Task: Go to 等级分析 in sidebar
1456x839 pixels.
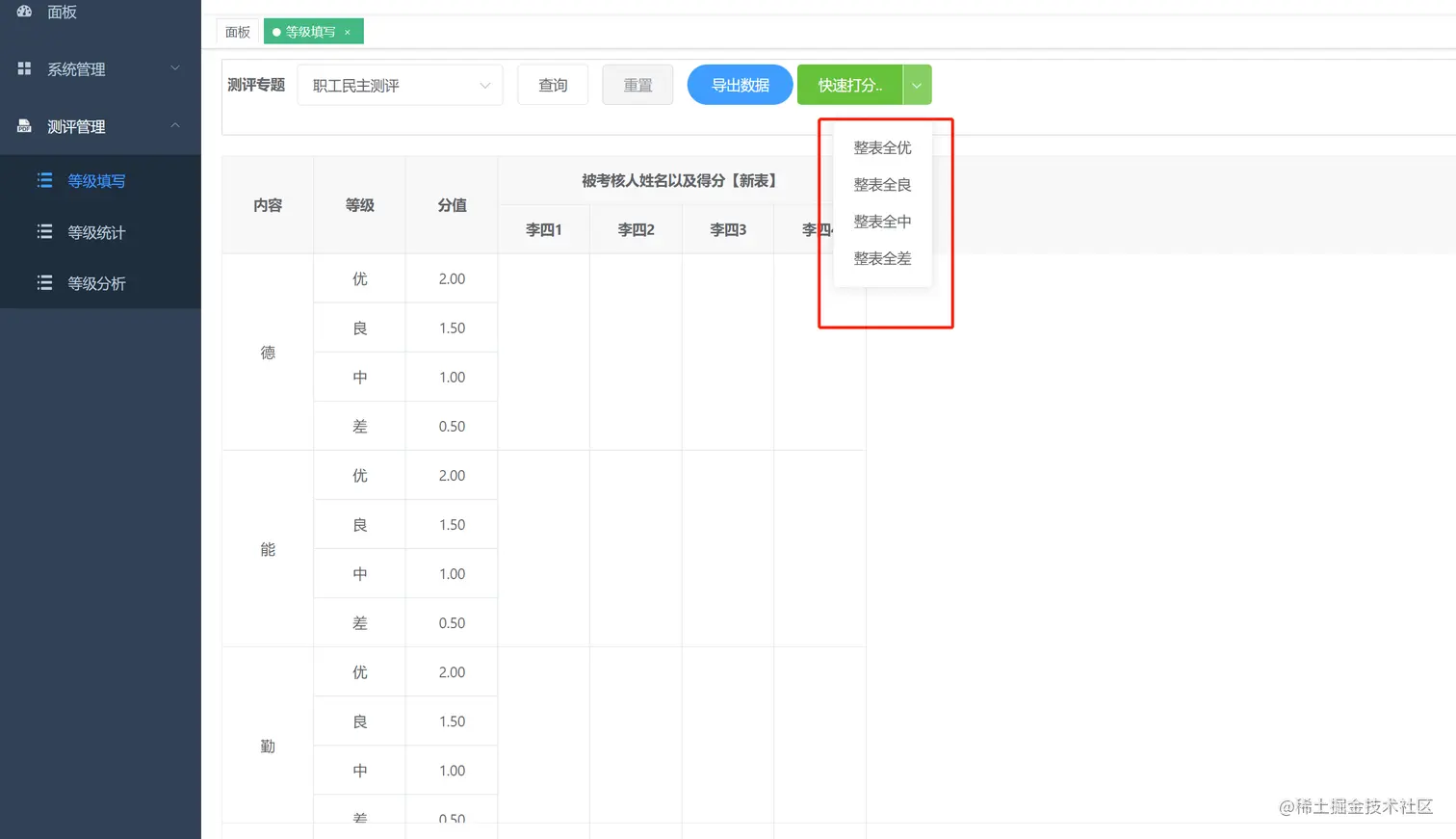Action: point(96,283)
